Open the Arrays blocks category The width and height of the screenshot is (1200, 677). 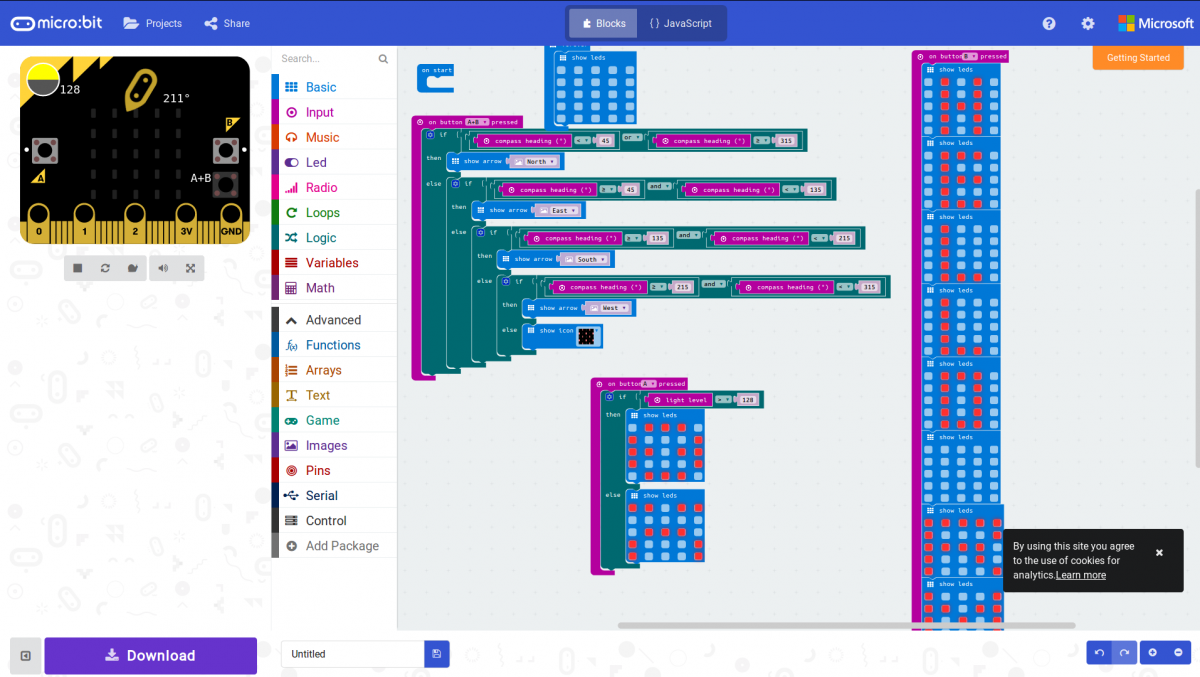pos(334,370)
